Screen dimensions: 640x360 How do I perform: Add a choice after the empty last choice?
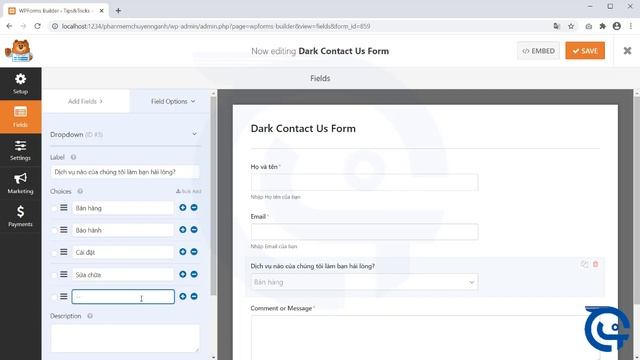tap(183, 296)
